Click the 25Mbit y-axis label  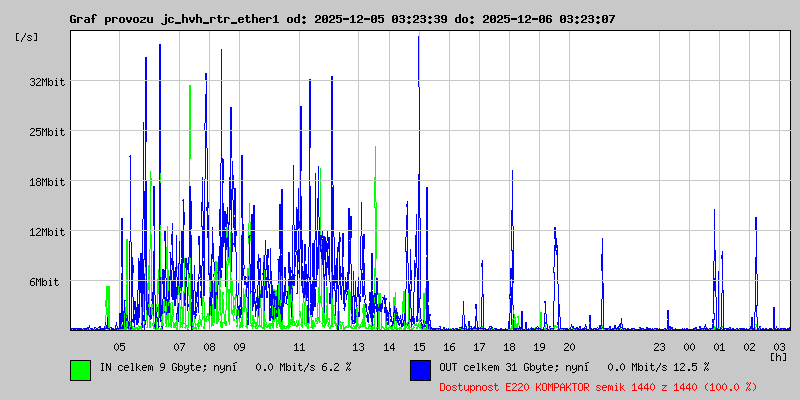pos(47,132)
